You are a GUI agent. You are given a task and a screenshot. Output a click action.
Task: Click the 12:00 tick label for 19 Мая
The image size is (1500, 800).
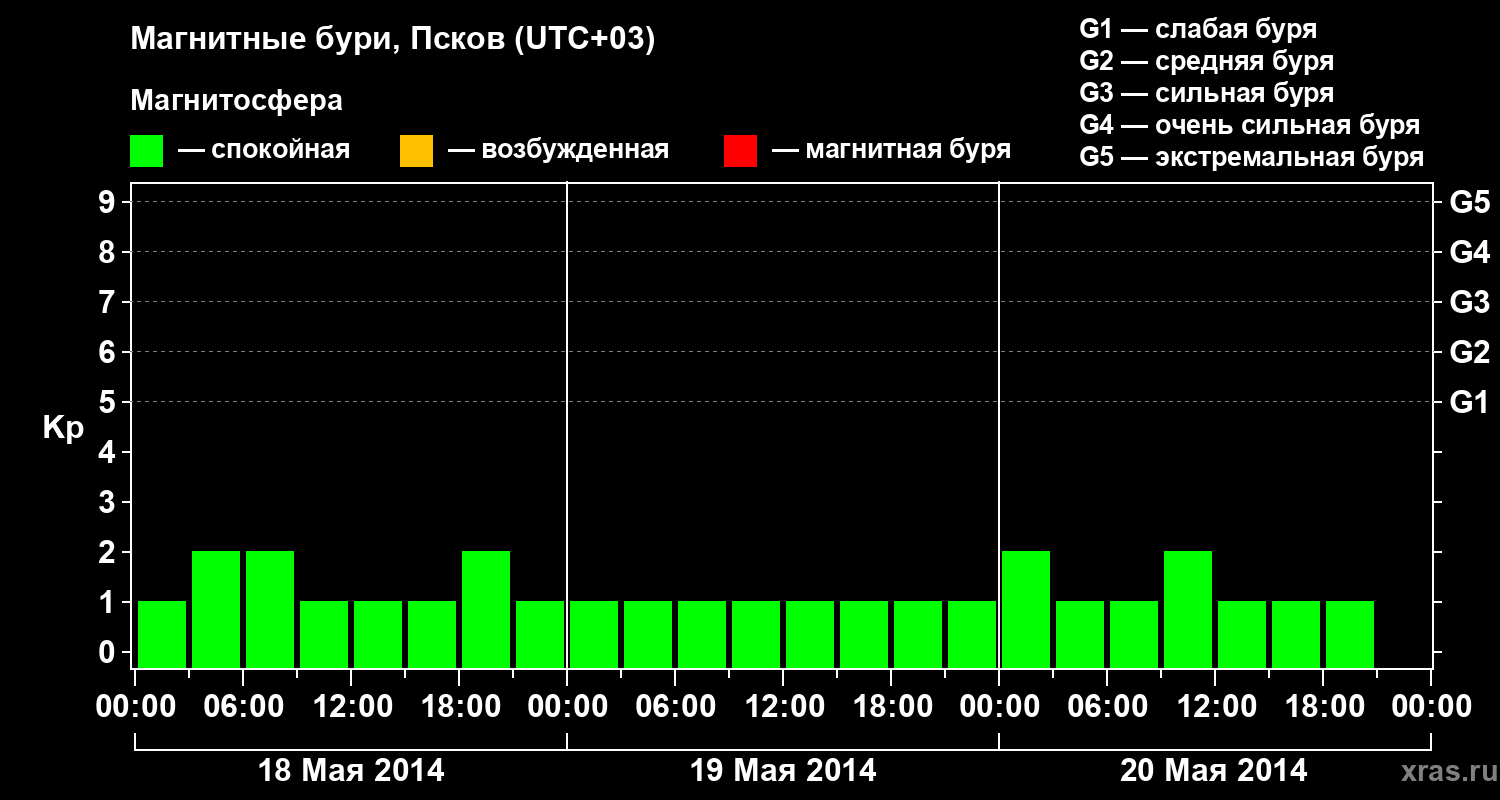pos(783,707)
